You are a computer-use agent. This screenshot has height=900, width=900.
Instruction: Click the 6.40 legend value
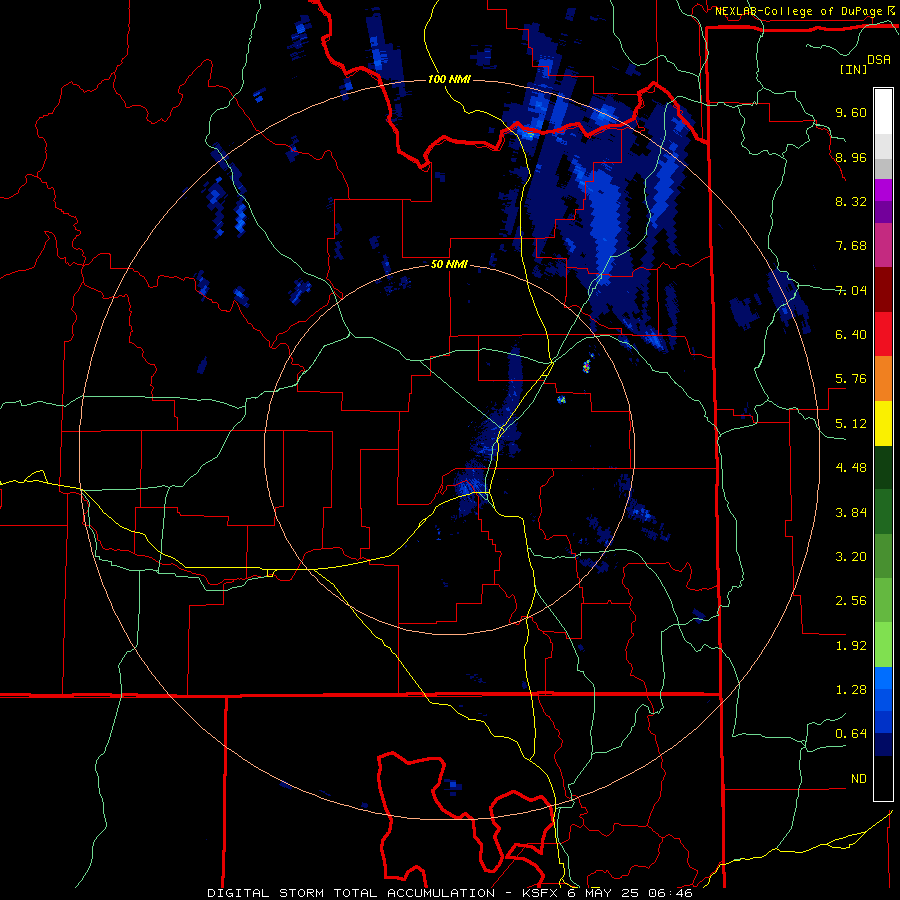851,335
